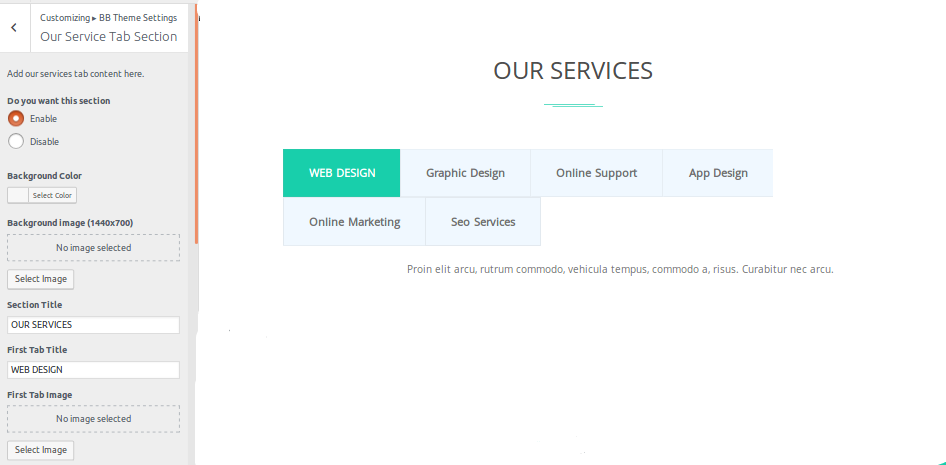Image resolution: width=946 pixels, height=465 pixels.
Task: Click the back arrow in customizer header
Action: (x=14, y=28)
